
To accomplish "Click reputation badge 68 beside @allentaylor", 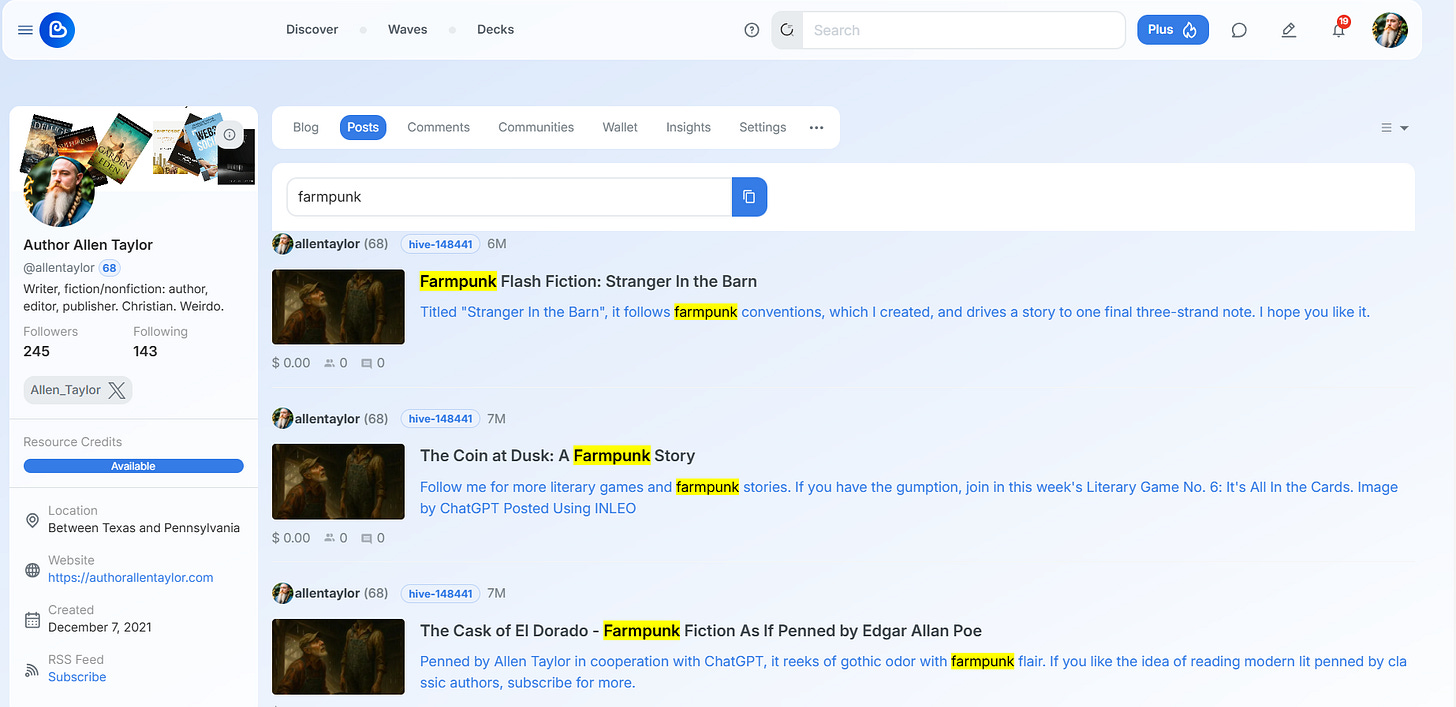I will point(109,268).
